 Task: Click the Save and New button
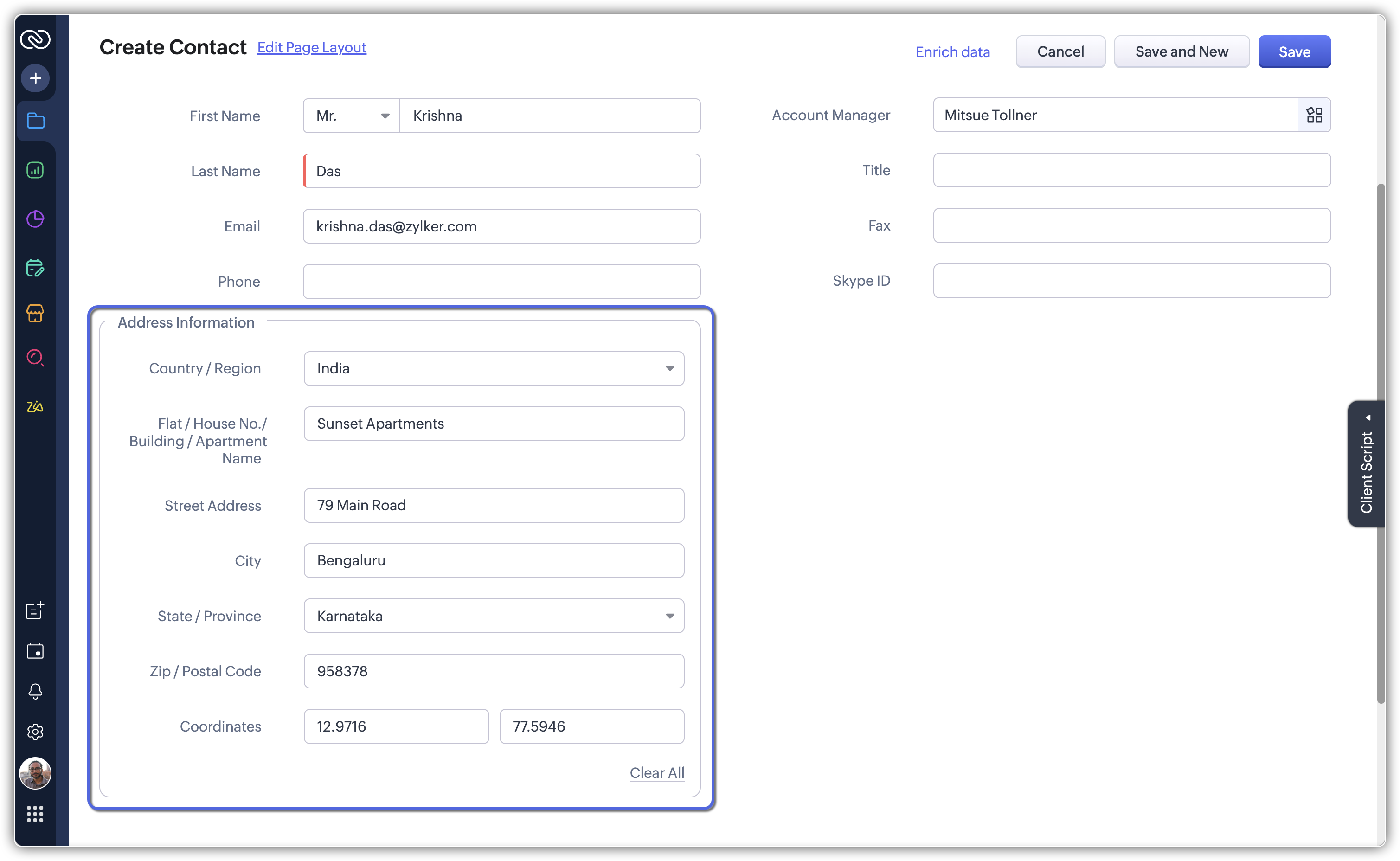pos(1182,52)
